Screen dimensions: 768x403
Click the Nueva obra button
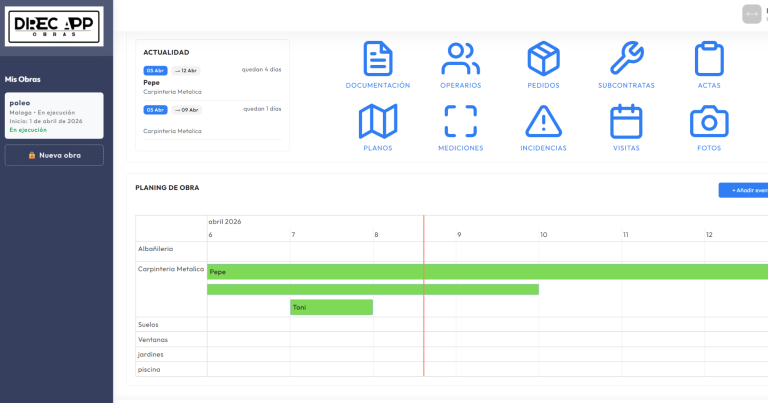[x=54, y=155]
